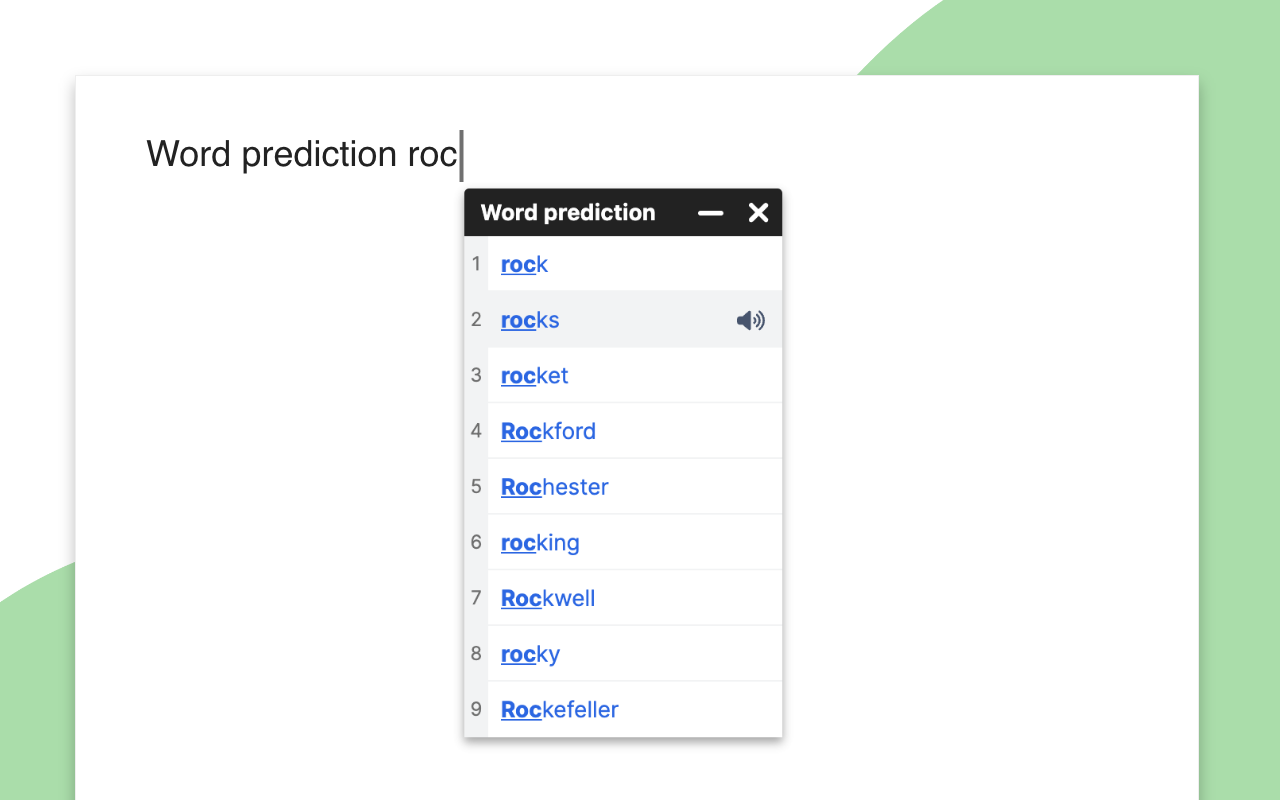Choose the 'rocking' prediction
1280x800 pixels.
[540, 543]
